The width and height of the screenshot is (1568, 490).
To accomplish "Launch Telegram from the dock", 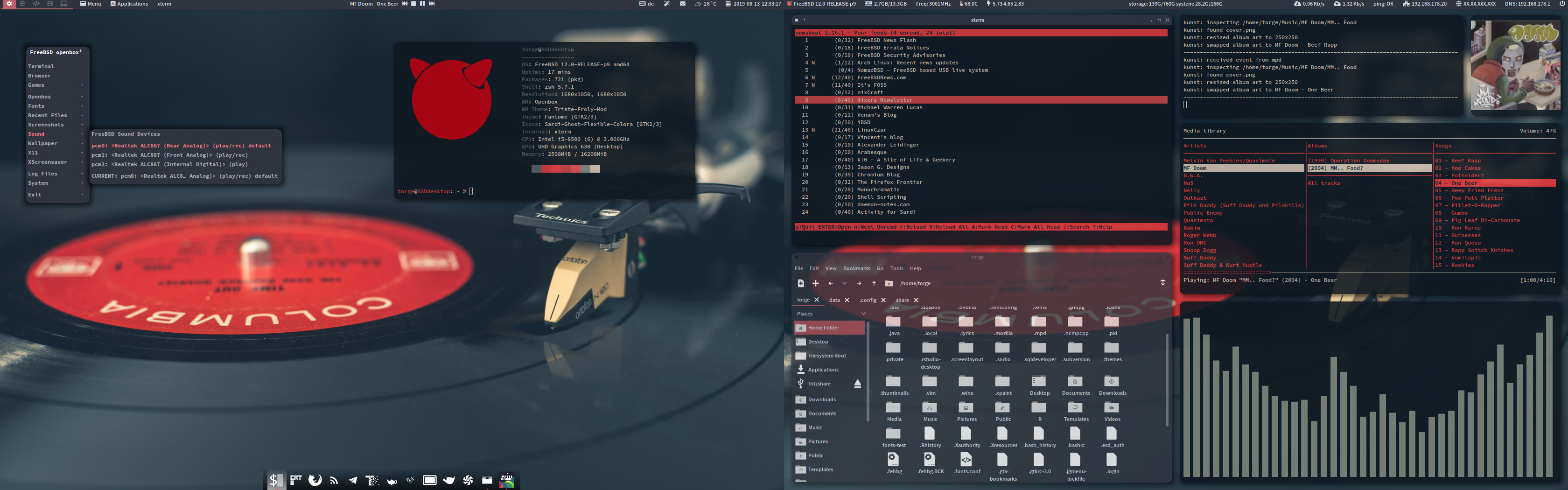I will click(353, 480).
